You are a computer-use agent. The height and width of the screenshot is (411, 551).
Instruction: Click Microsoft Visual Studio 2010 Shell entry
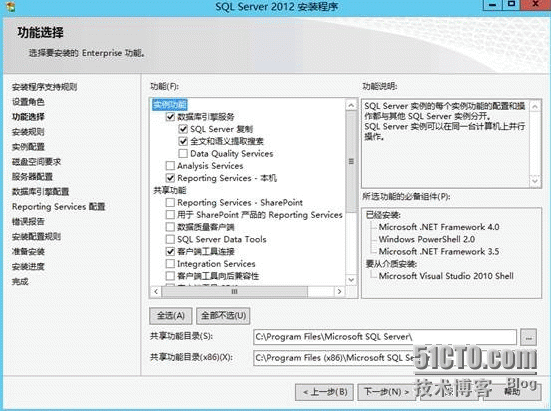coord(446,276)
